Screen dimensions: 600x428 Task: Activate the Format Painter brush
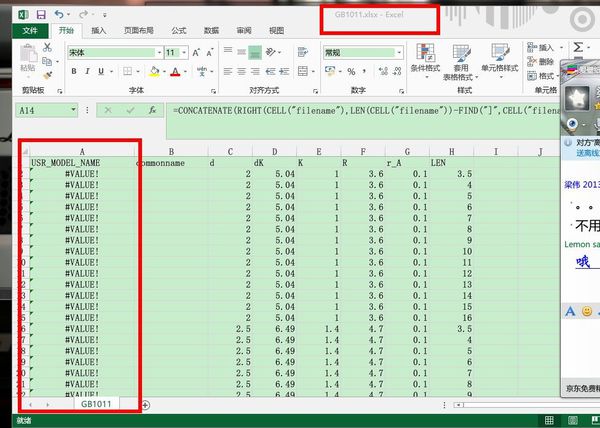(48, 75)
